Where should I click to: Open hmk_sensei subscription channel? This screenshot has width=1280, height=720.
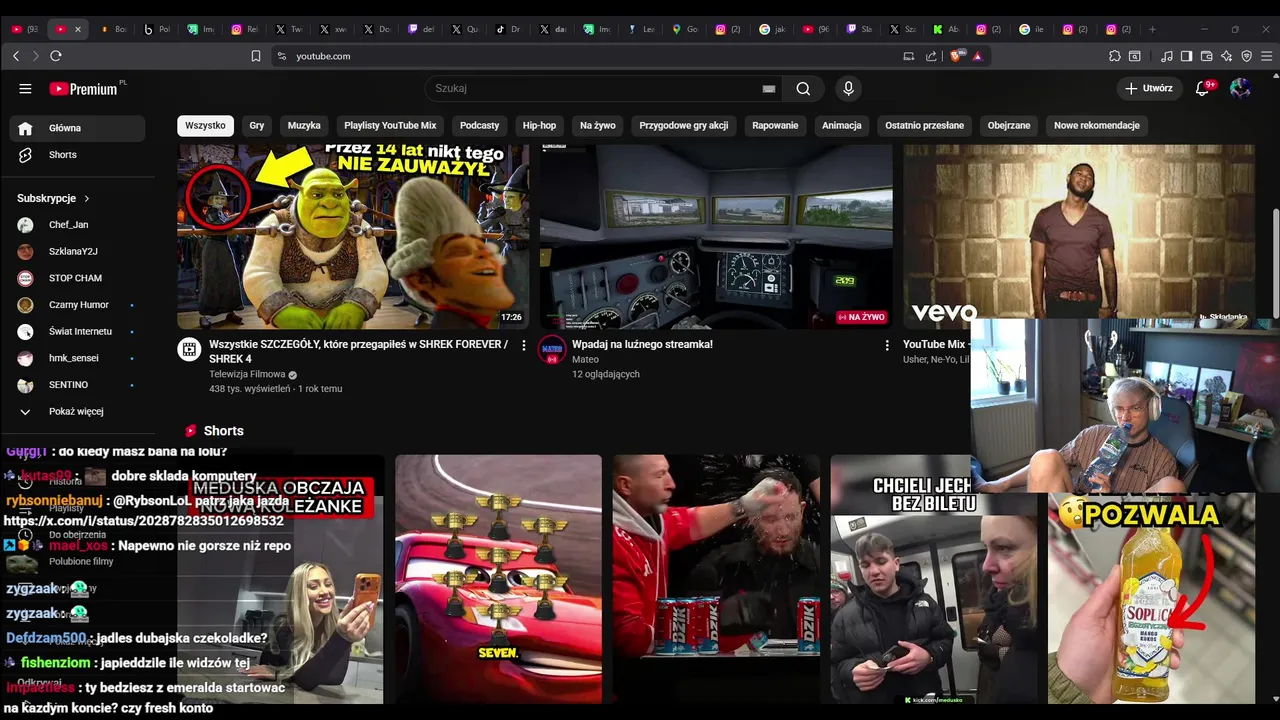pos(77,358)
